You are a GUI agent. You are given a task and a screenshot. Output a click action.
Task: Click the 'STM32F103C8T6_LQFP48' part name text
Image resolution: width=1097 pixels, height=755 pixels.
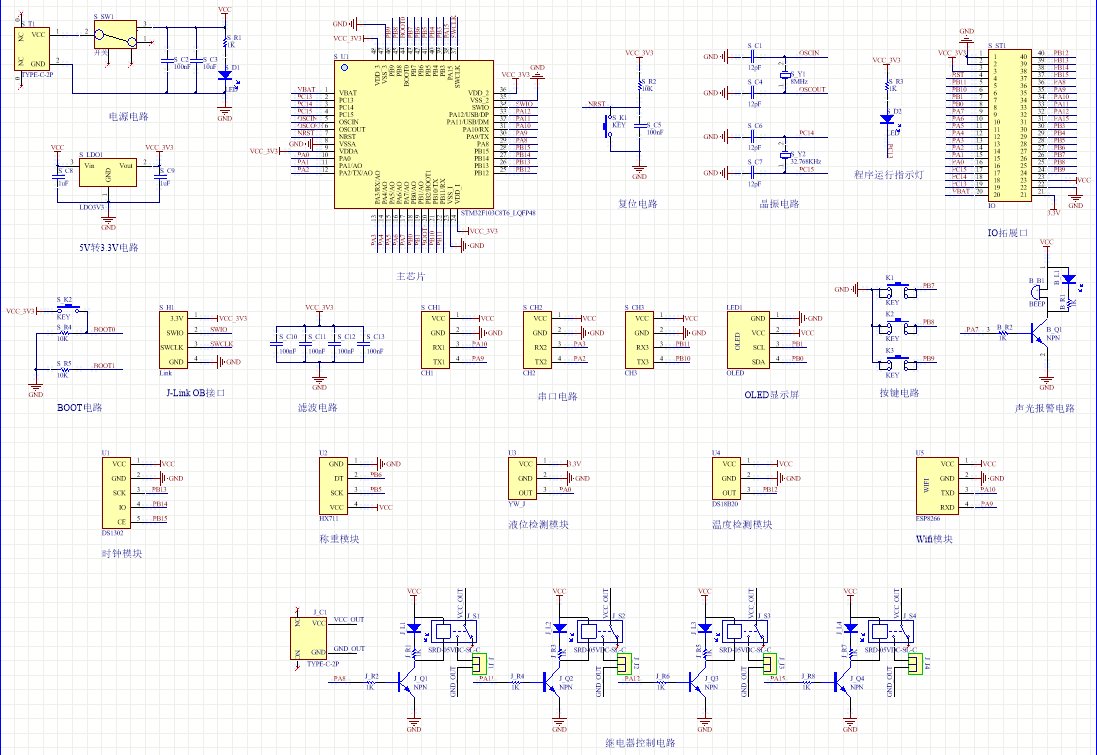click(x=498, y=213)
